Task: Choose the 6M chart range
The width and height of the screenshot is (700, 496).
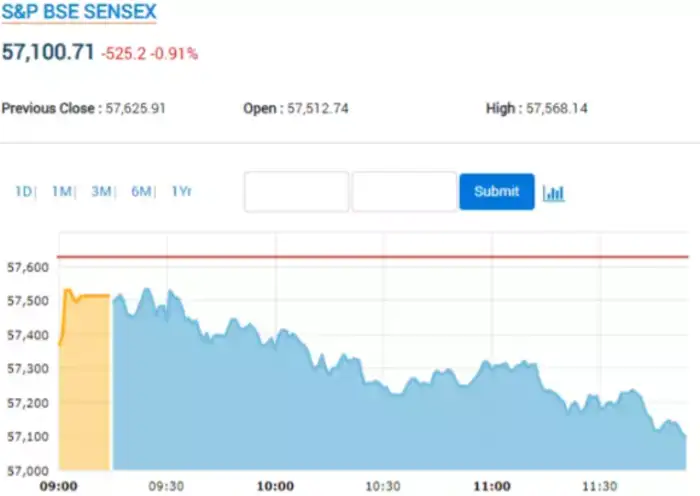Action: [x=140, y=191]
